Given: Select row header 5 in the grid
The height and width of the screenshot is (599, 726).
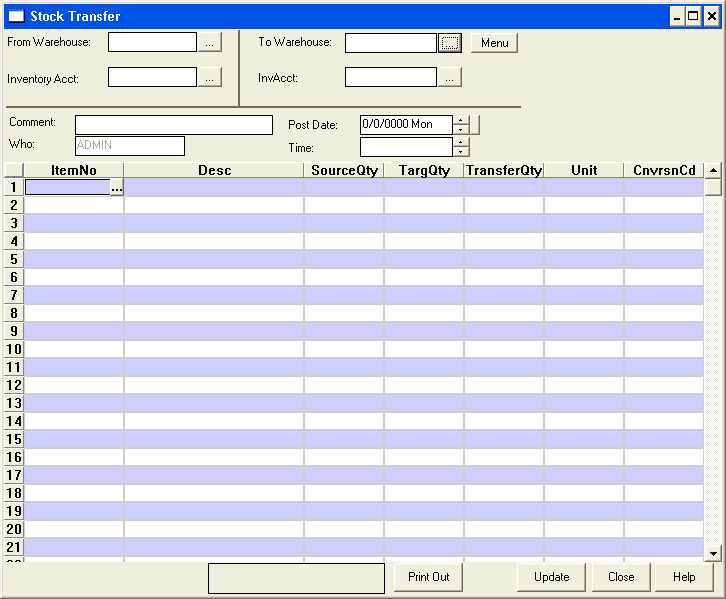Looking at the screenshot, I should point(13,259).
